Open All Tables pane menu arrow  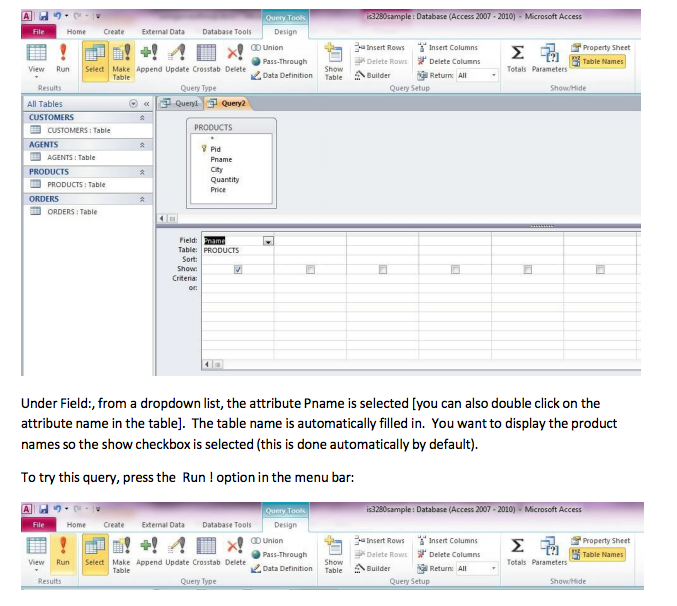[x=133, y=104]
